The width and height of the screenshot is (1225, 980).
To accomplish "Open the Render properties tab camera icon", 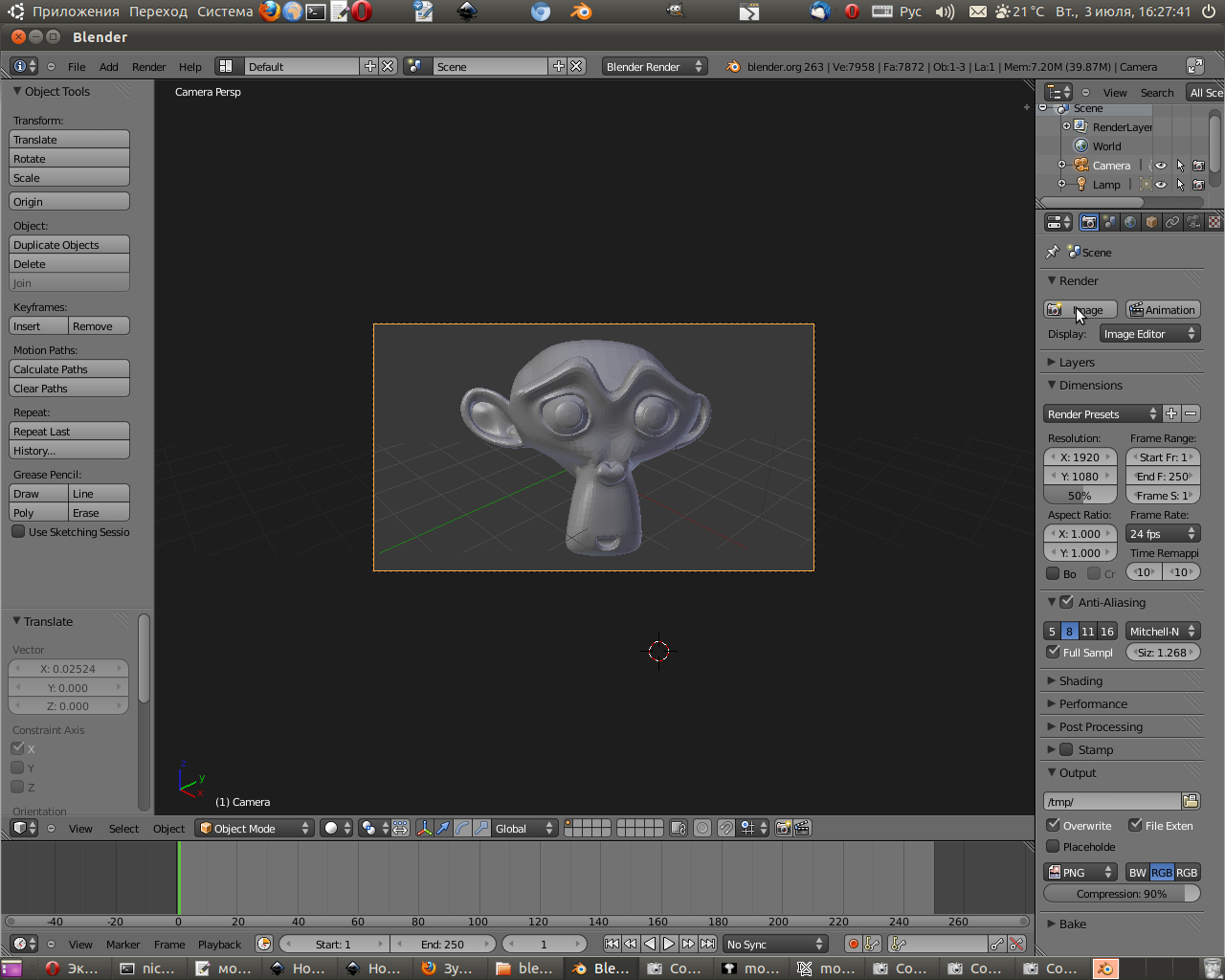I will pyautogui.click(x=1088, y=222).
